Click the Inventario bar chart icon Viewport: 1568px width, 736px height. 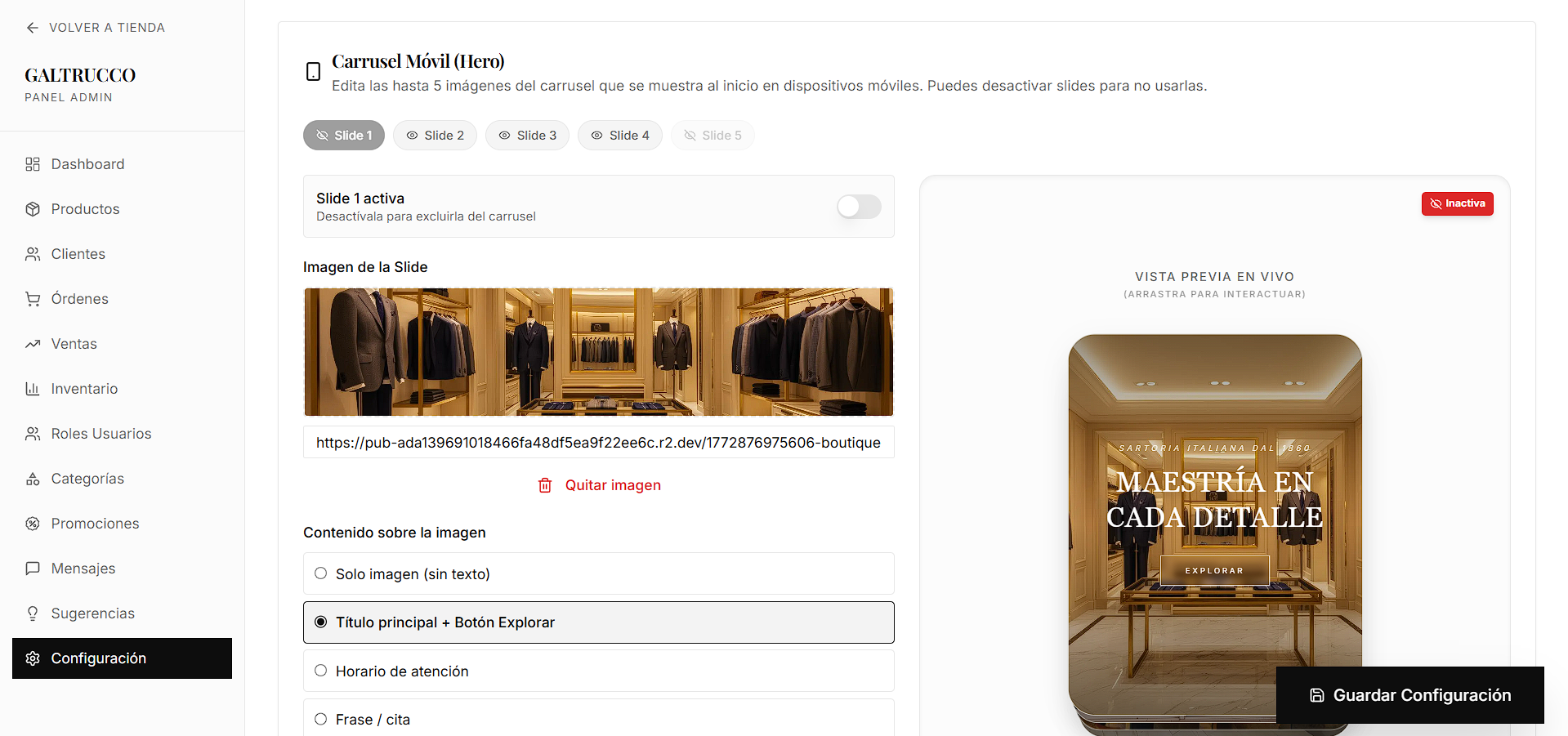click(x=33, y=389)
